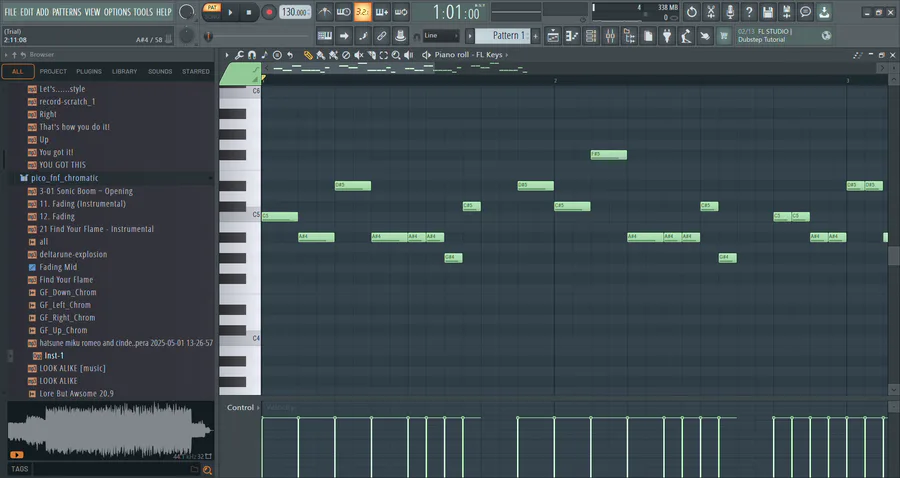This screenshot has height=478, width=900.
Task: Save project with the floppy disk icon
Action: (x=767, y=11)
